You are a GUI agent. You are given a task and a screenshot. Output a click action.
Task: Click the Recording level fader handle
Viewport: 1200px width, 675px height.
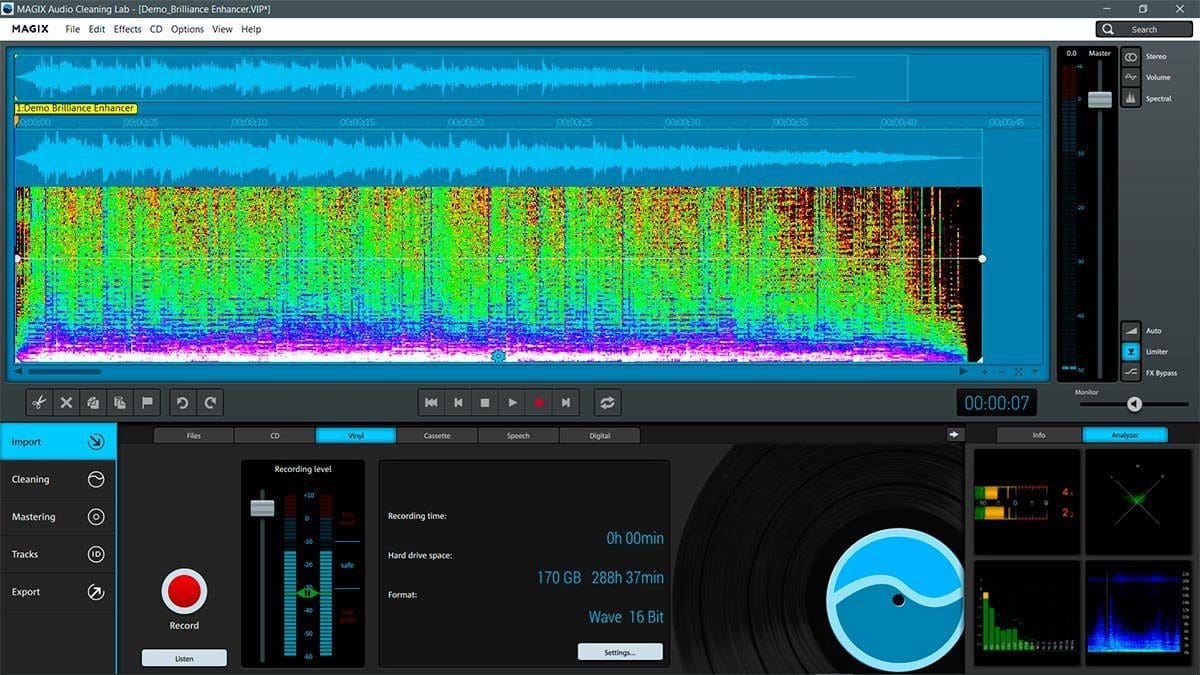point(262,508)
